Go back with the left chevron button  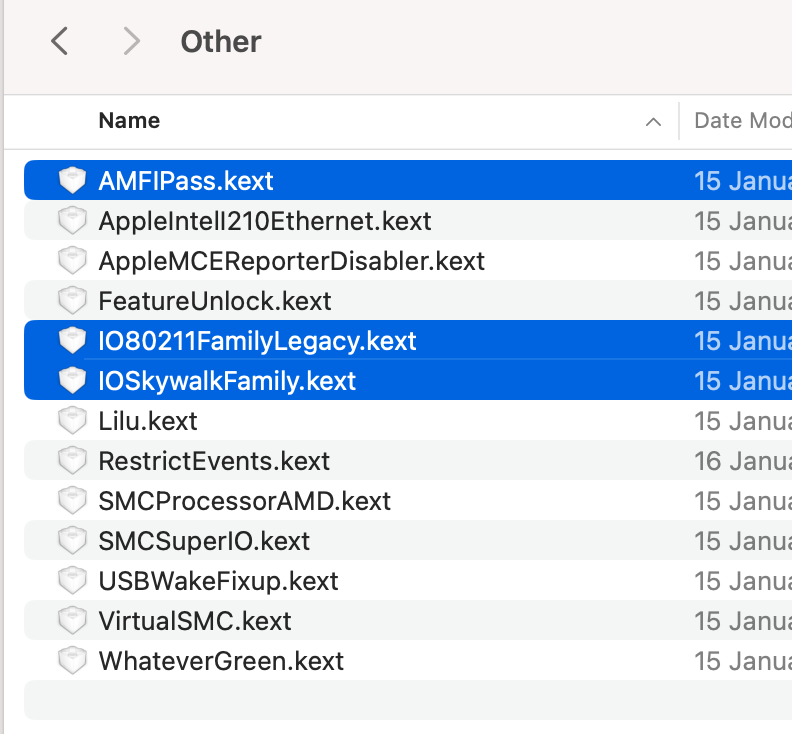coord(60,41)
